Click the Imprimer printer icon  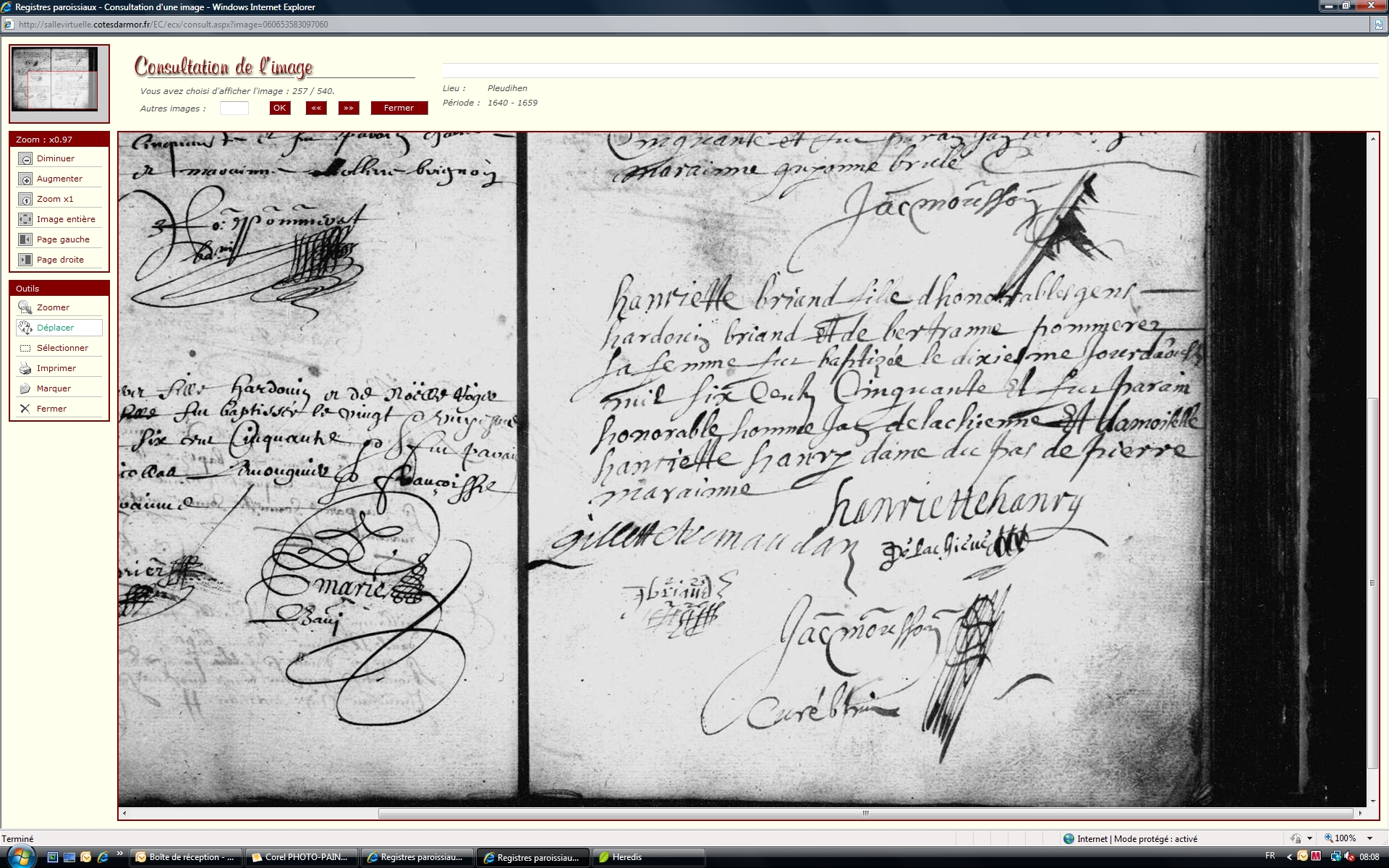coord(25,368)
